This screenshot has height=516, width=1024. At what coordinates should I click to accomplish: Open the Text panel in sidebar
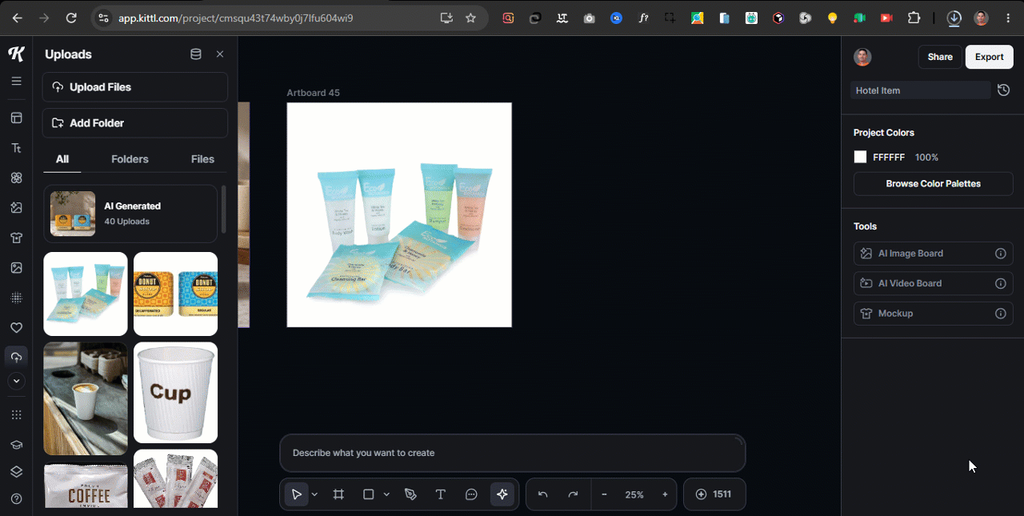pyautogui.click(x=16, y=148)
